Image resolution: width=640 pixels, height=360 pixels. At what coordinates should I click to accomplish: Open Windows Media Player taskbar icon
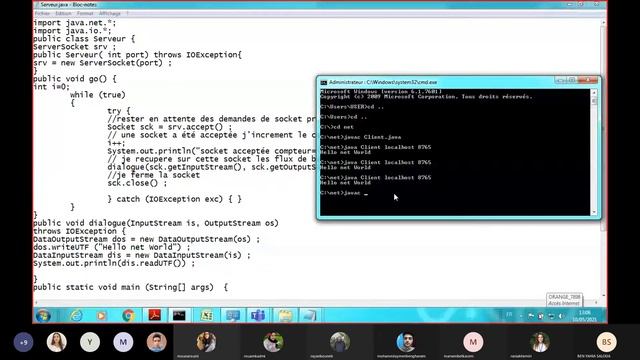101,316
